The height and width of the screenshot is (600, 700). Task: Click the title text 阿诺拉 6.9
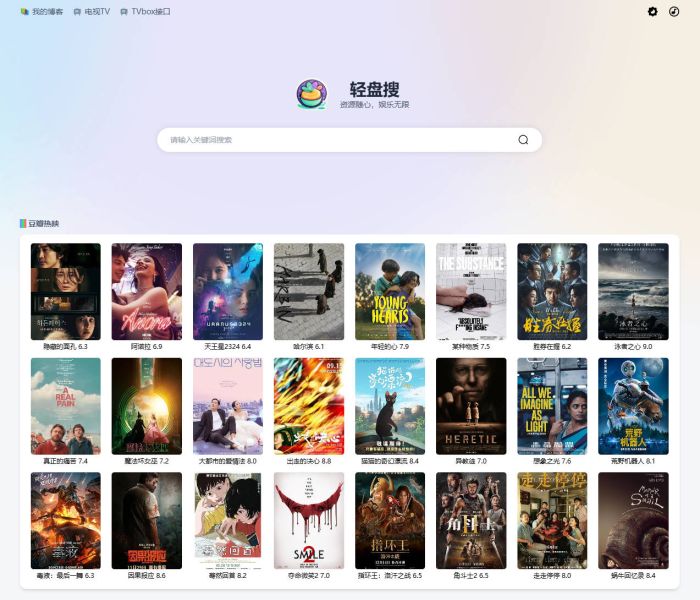tap(146, 346)
